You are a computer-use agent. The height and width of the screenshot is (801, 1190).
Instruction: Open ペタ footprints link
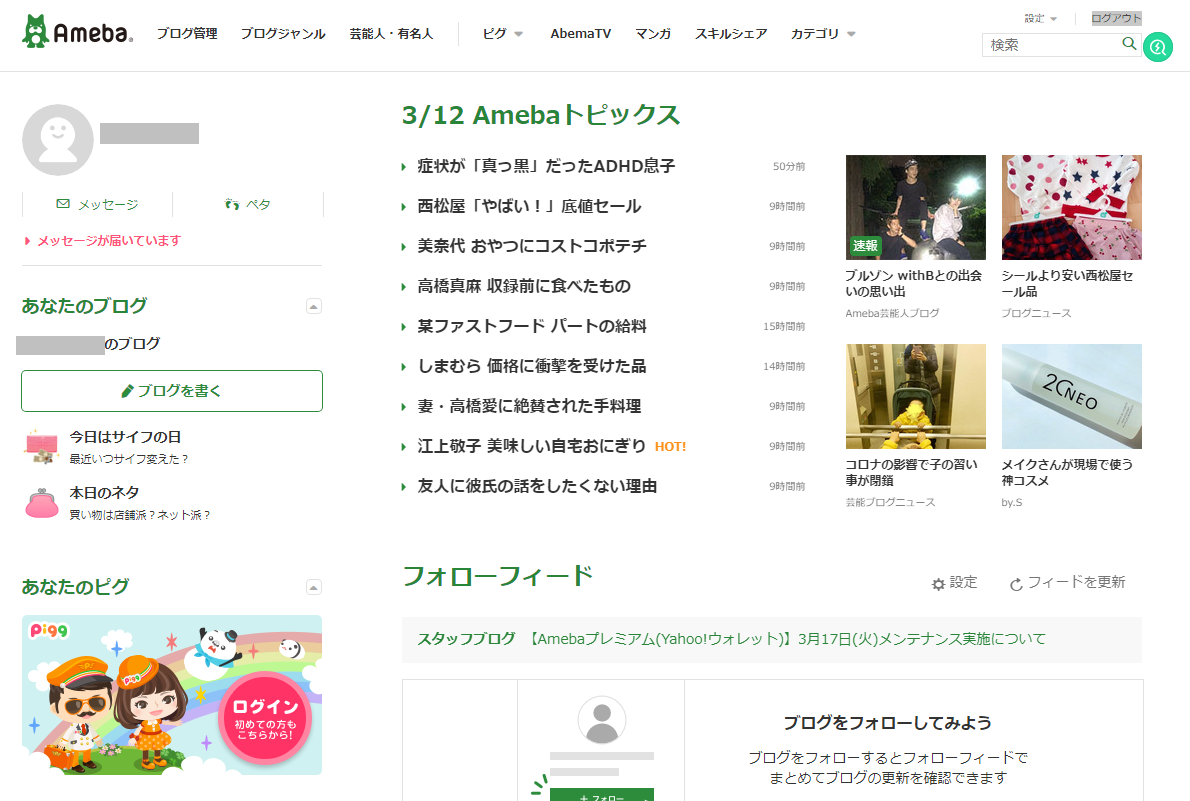tap(247, 204)
